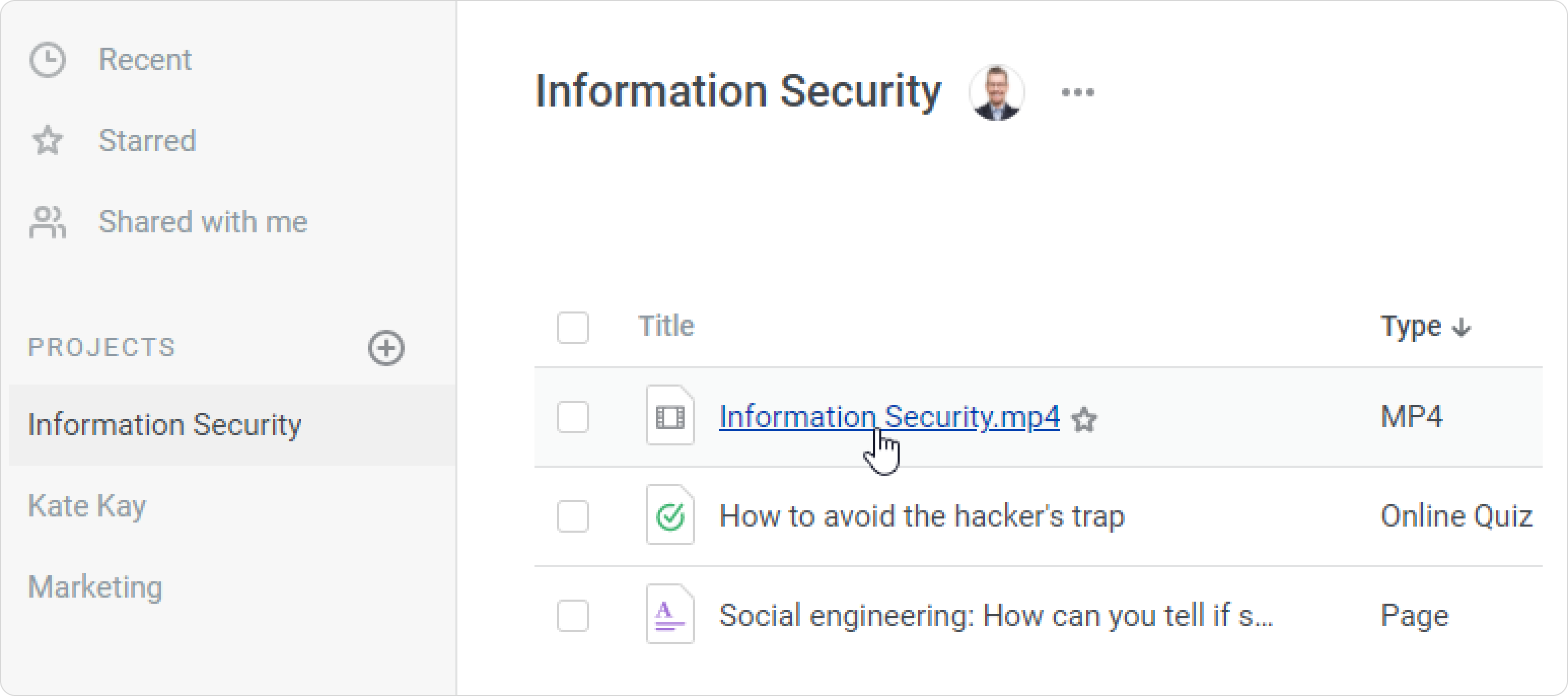Viewport: 1568px width, 696px height.
Task: Add a new project with plus icon
Action: pos(386,349)
